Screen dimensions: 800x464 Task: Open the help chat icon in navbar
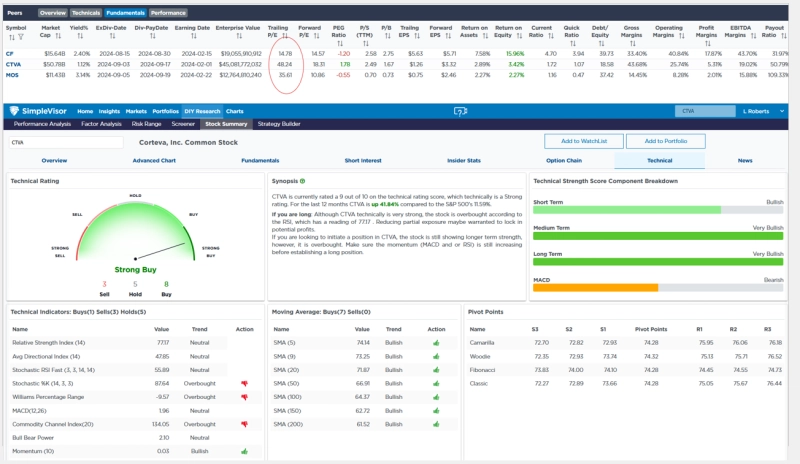[x=460, y=111]
